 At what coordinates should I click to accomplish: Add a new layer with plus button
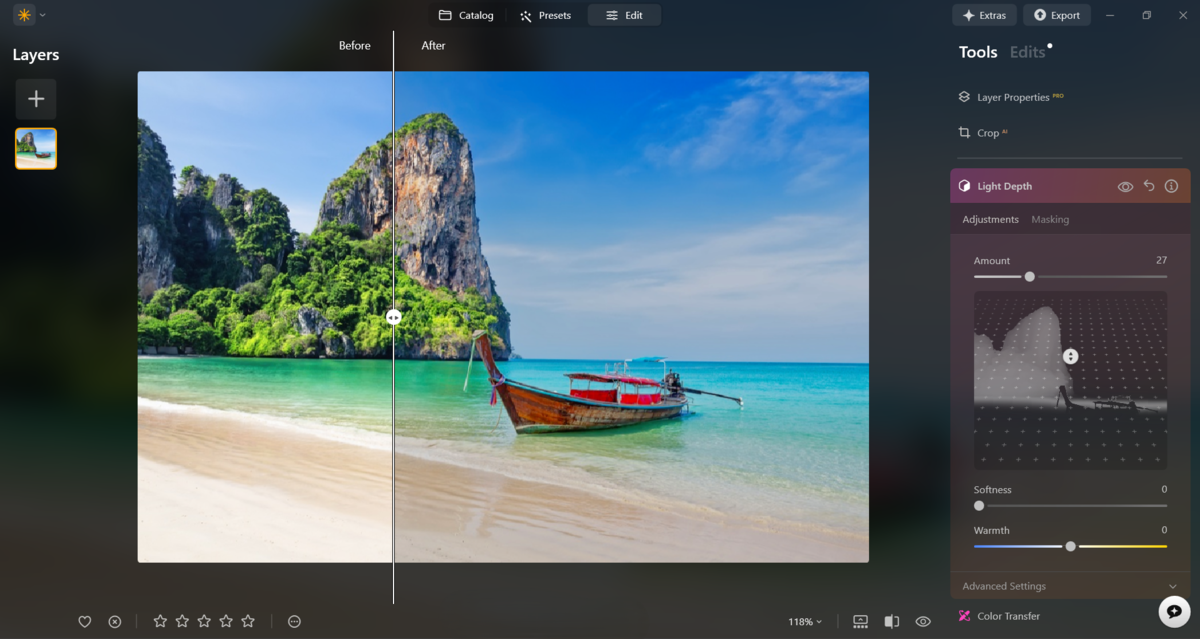click(x=36, y=99)
